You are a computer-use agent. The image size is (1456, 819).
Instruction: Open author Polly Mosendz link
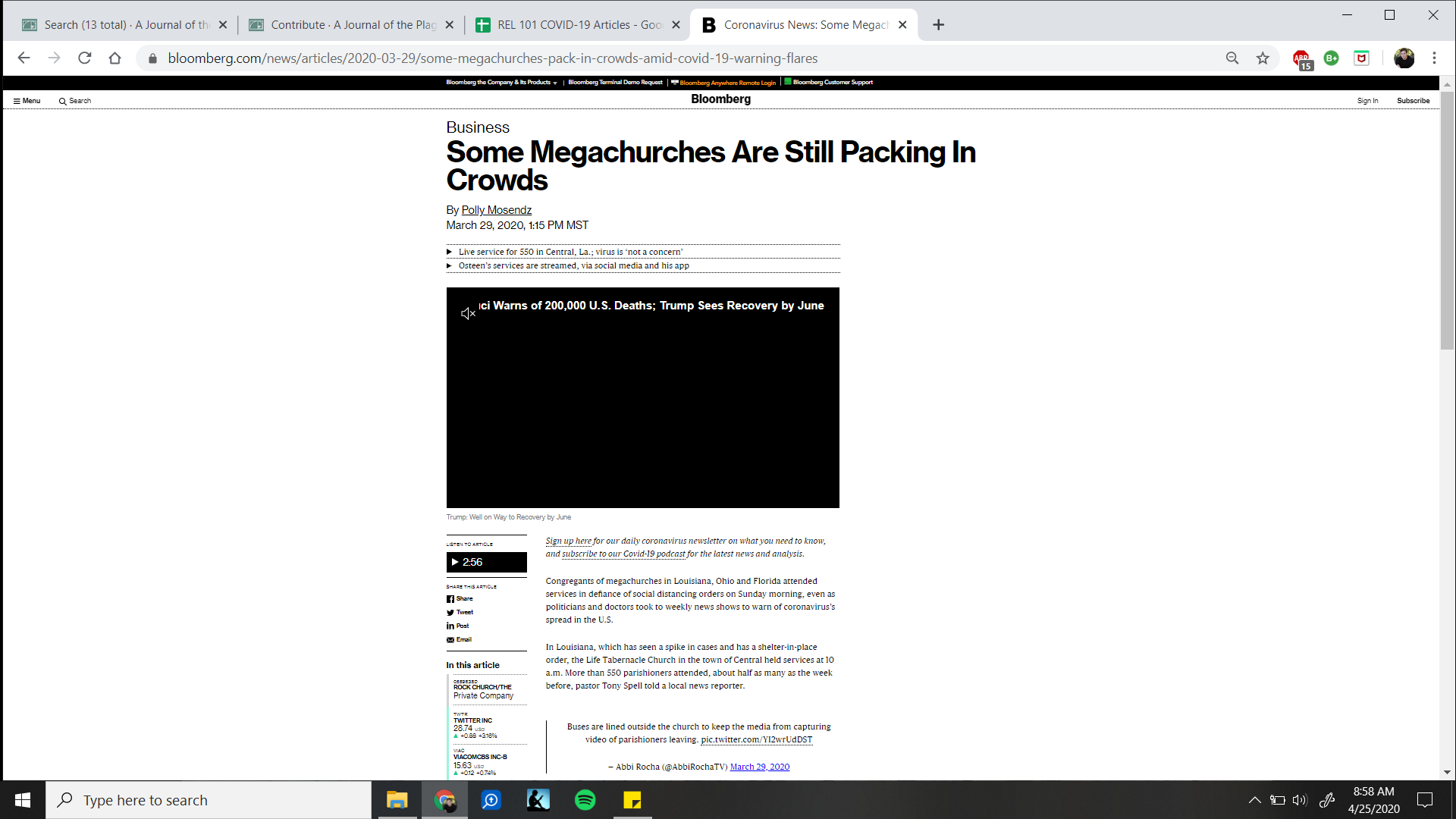pyautogui.click(x=496, y=210)
